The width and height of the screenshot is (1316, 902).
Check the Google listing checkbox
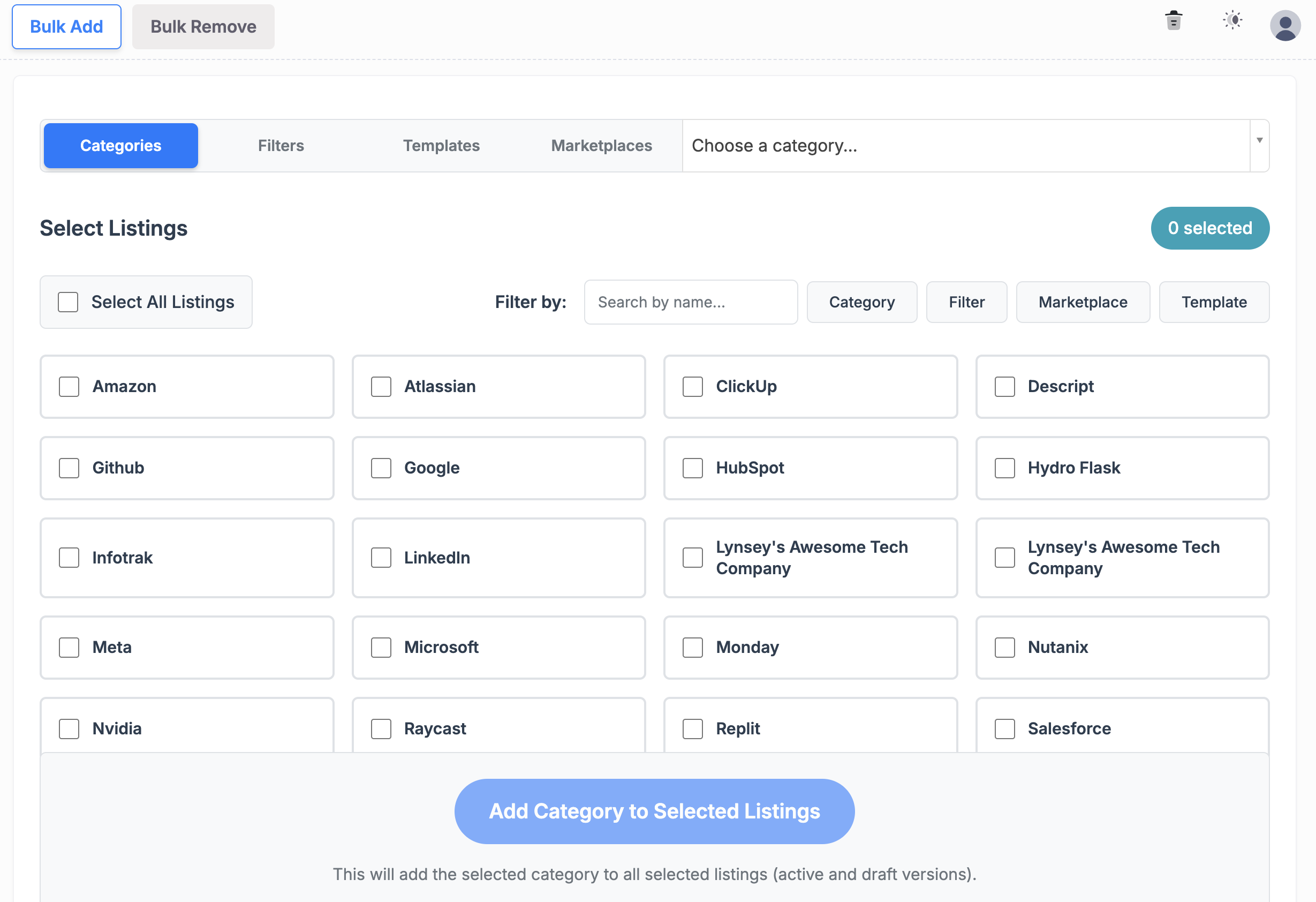click(381, 468)
